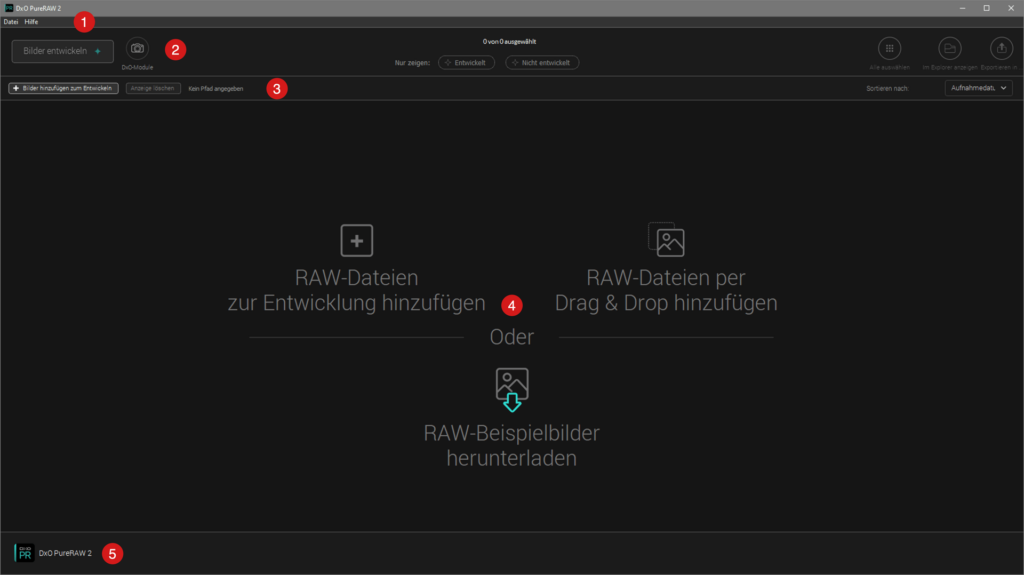Open the Datei menu

[11, 22]
